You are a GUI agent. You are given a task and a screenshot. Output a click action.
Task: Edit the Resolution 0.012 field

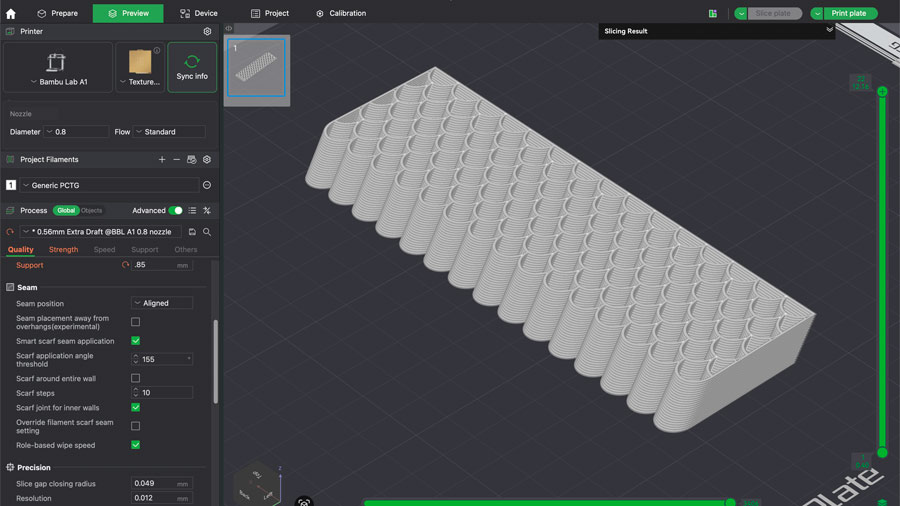[161, 498]
